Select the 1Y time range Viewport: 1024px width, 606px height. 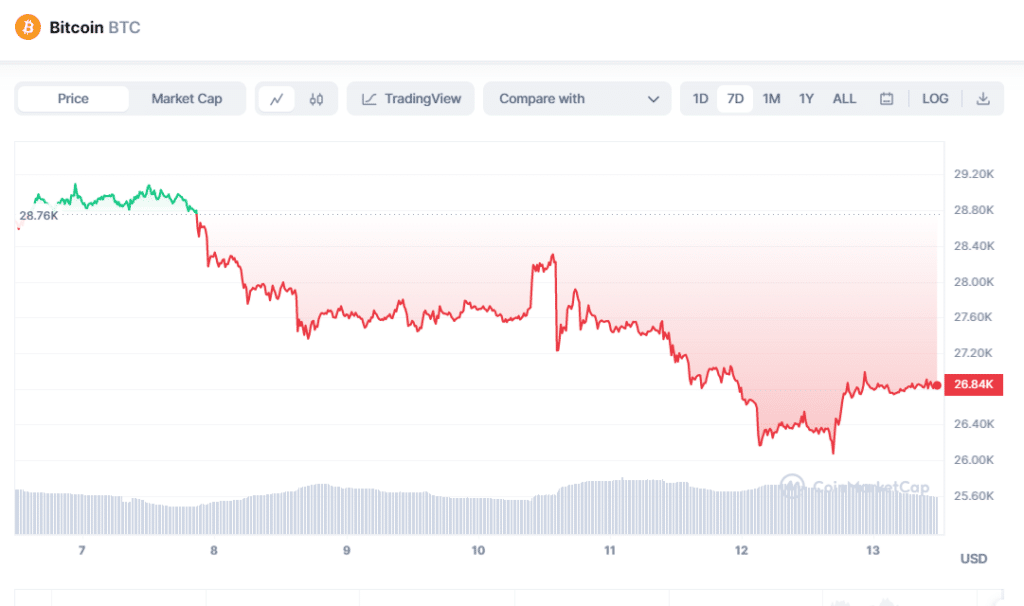tap(806, 99)
